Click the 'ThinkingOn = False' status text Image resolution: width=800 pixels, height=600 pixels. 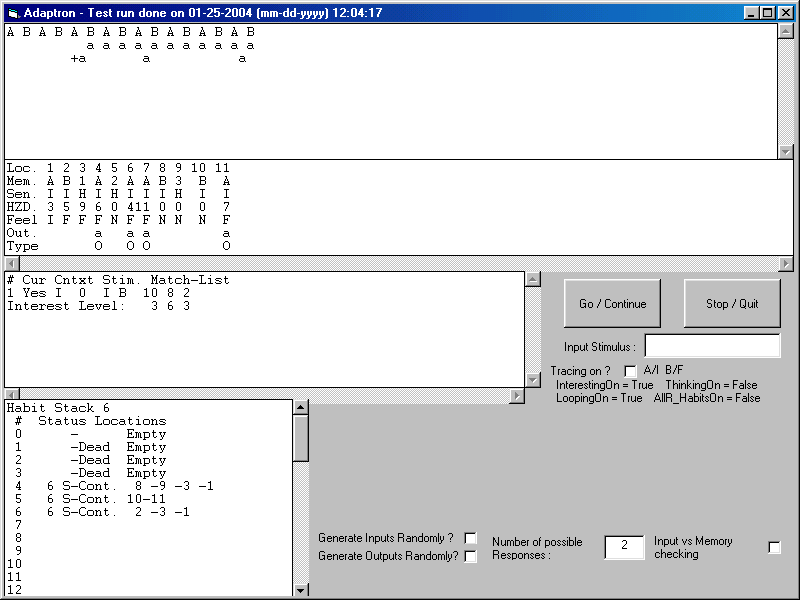(x=711, y=385)
